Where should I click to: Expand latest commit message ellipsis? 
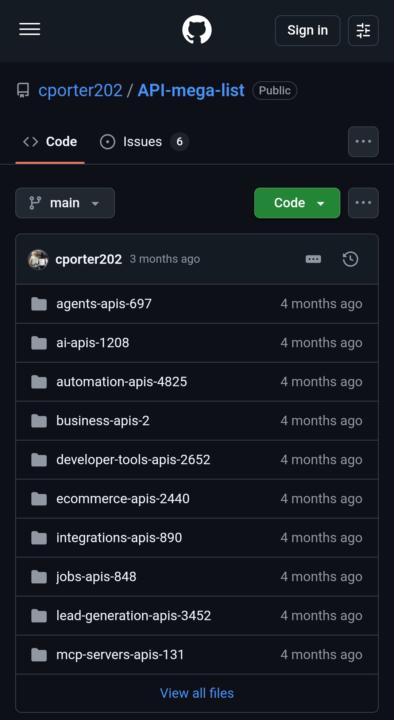(x=313, y=259)
